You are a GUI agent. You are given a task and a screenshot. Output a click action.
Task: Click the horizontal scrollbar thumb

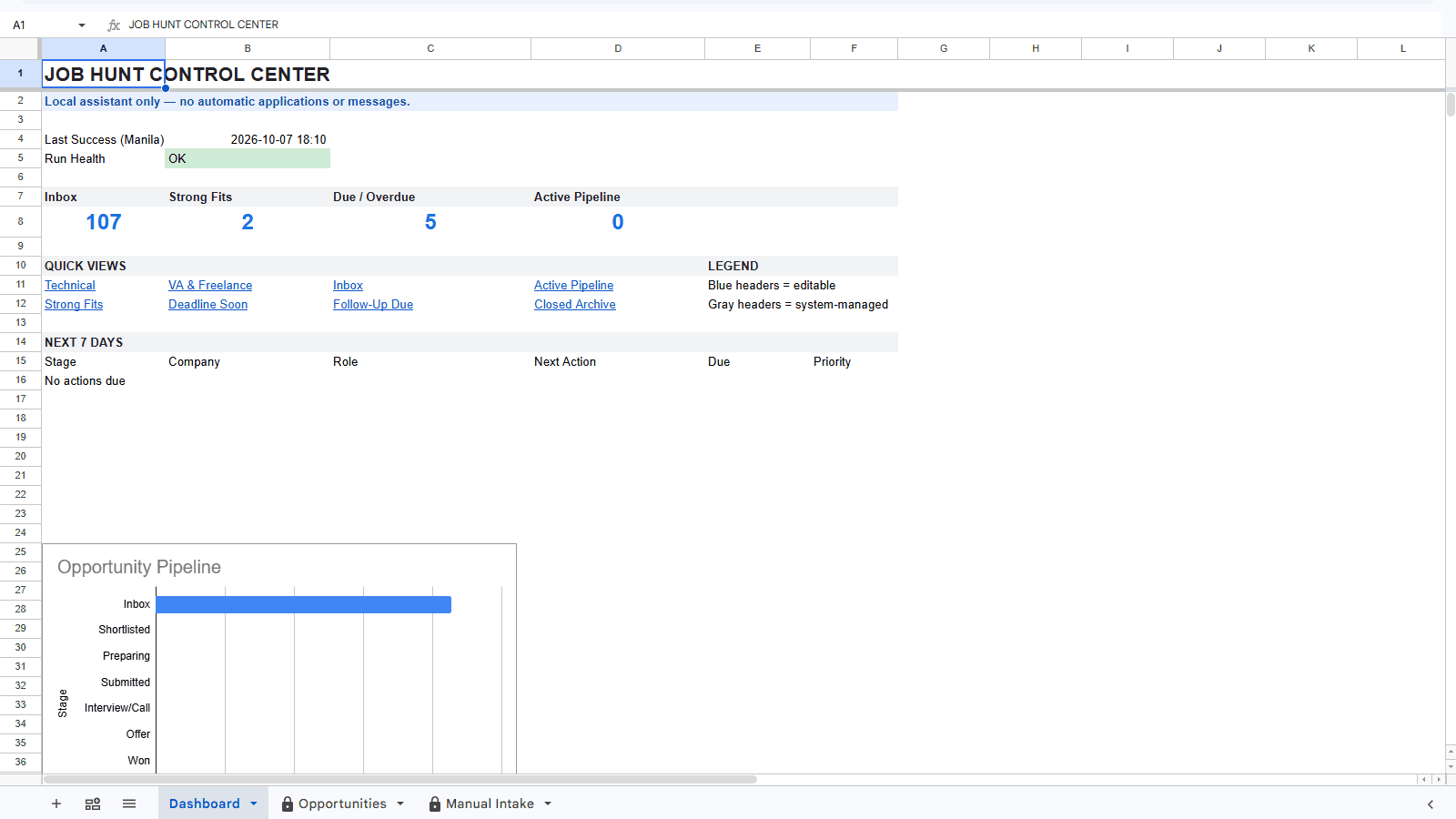click(x=400, y=779)
